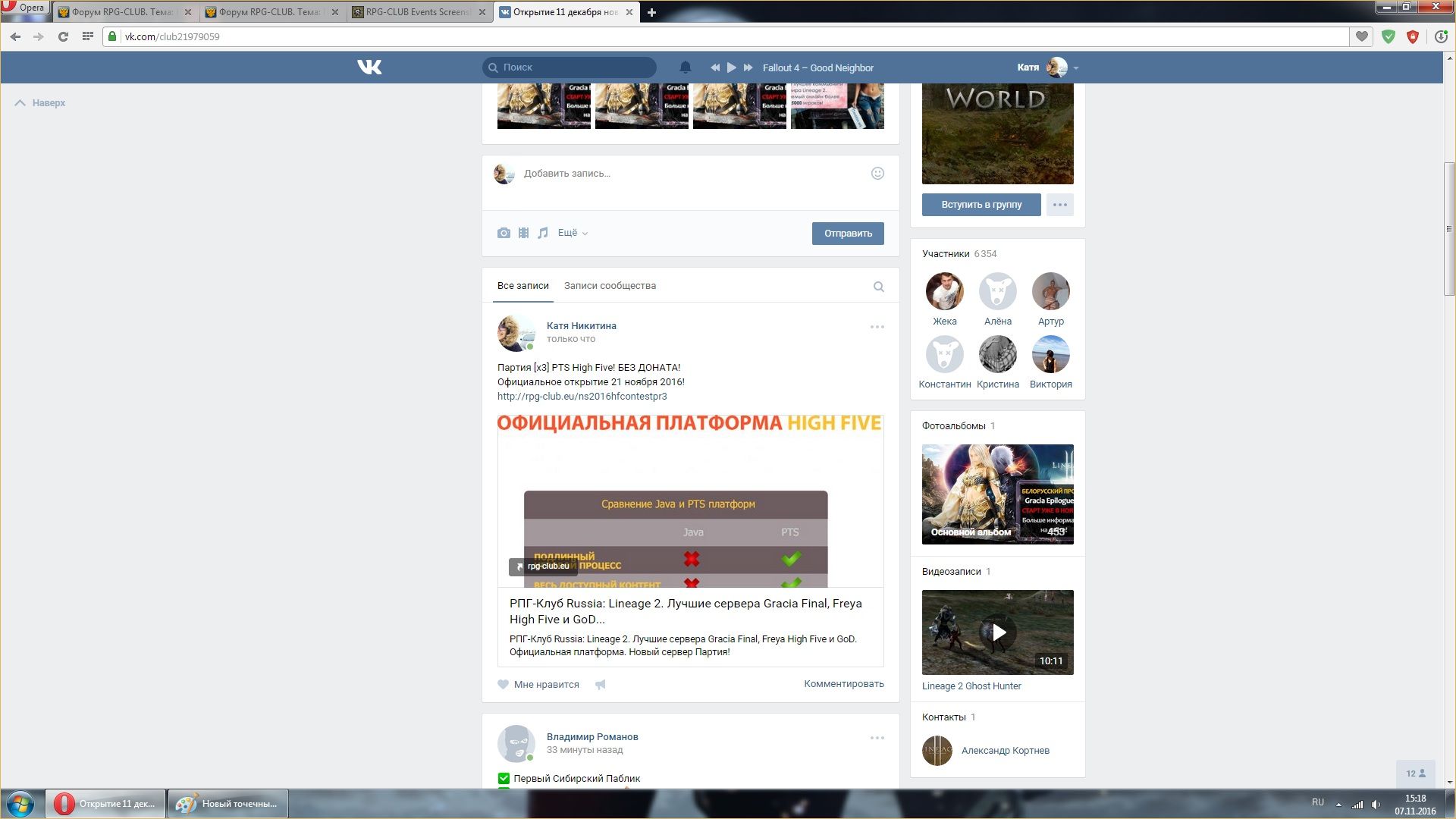Select the RPG-CLUB Events Screenshots browser tab
The image size is (1456, 819).
[417, 12]
